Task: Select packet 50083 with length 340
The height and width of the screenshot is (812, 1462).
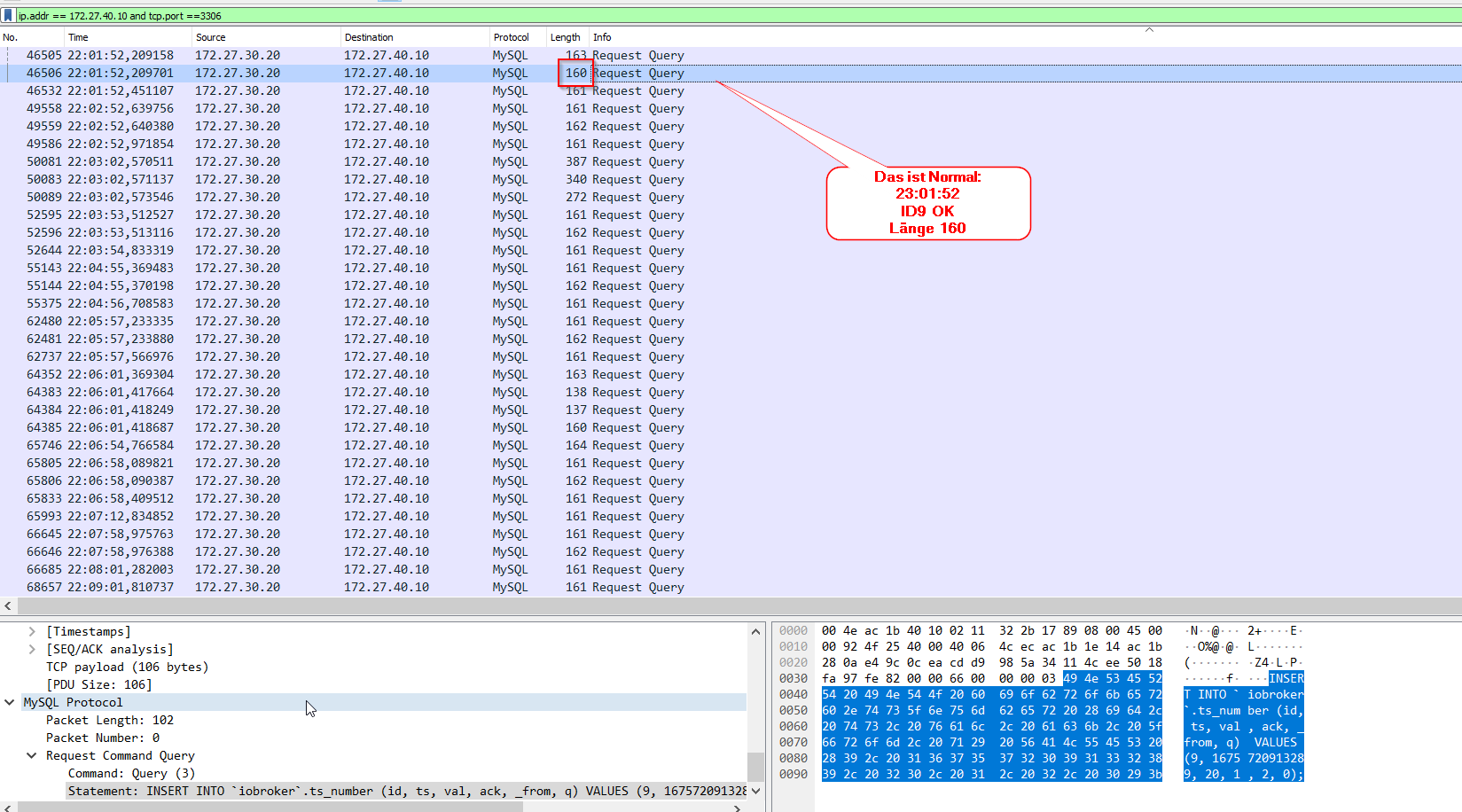Action: coord(731,179)
